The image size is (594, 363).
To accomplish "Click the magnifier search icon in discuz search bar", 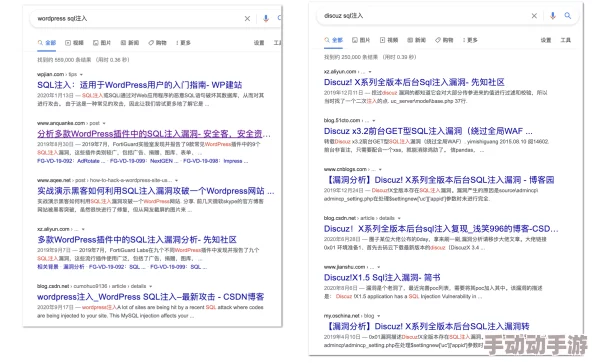I will (x=567, y=16).
